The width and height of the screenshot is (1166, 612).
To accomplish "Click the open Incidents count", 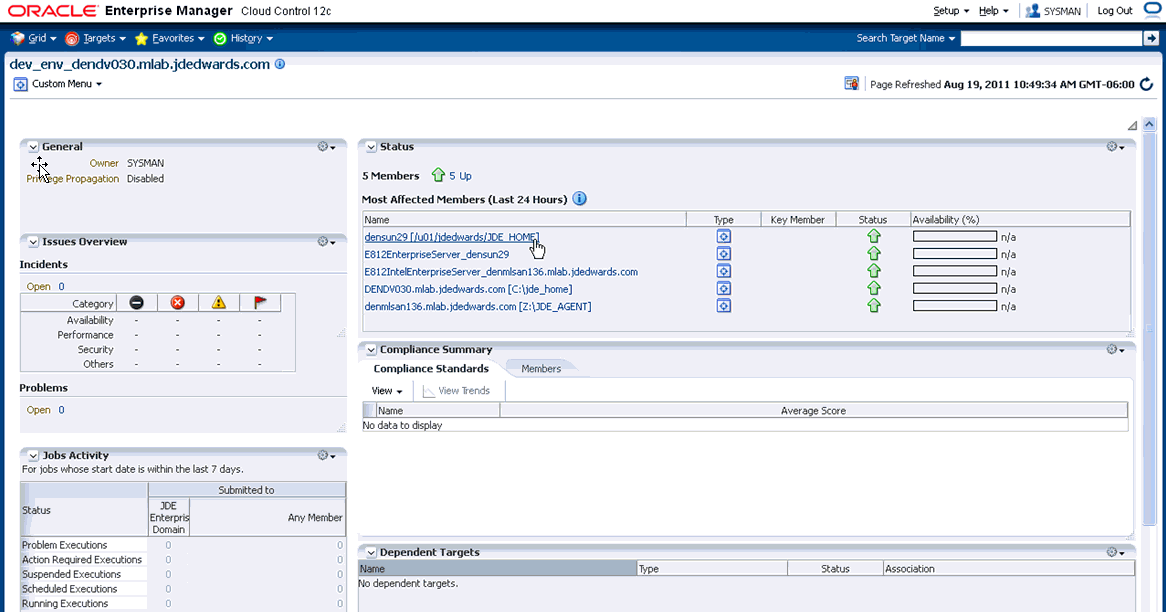I will tap(61, 286).
